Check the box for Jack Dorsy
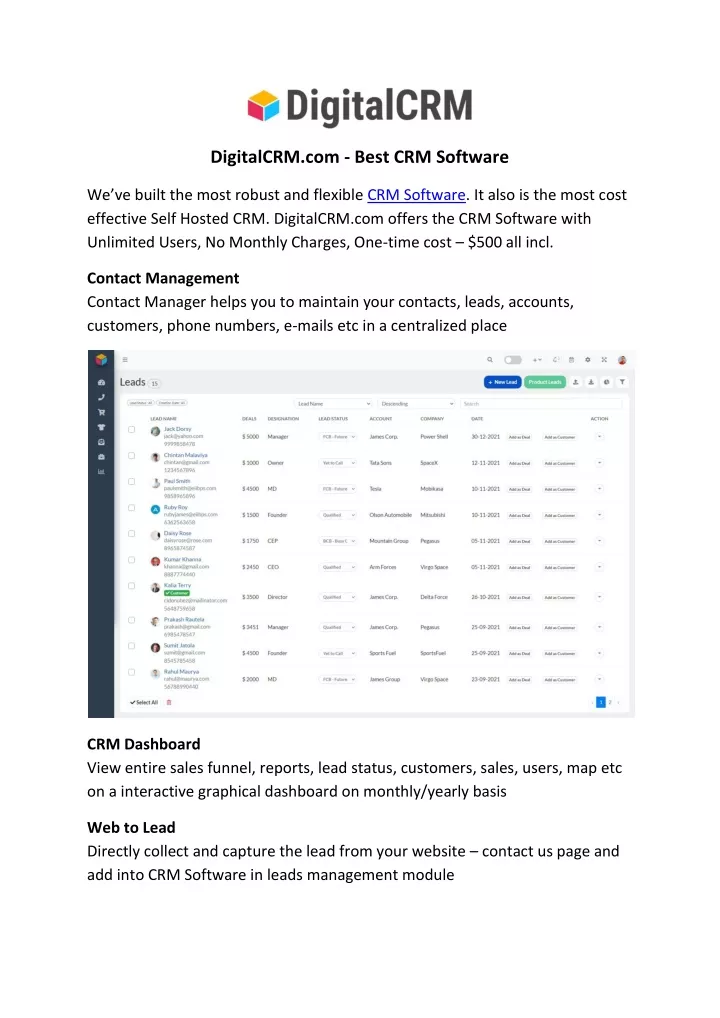This screenshot has width=720, height=1018. click(132, 430)
